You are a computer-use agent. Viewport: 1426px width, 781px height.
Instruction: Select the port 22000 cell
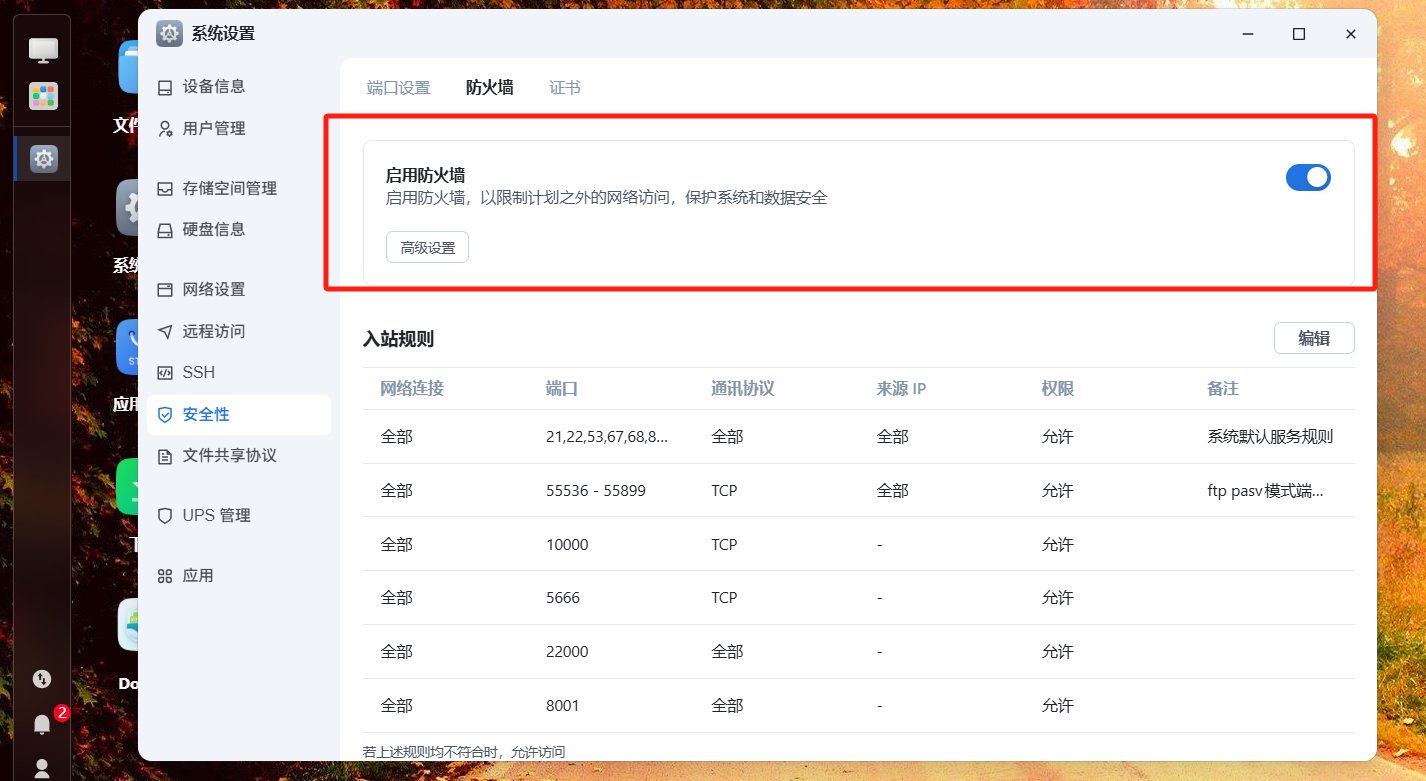567,652
